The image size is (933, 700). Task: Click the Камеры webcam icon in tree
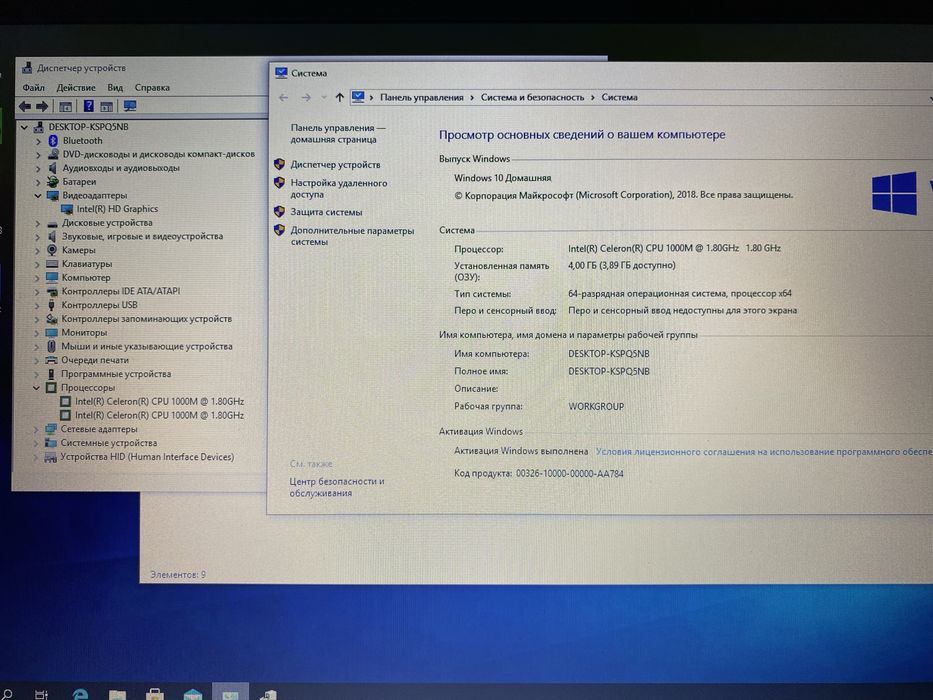52,250
